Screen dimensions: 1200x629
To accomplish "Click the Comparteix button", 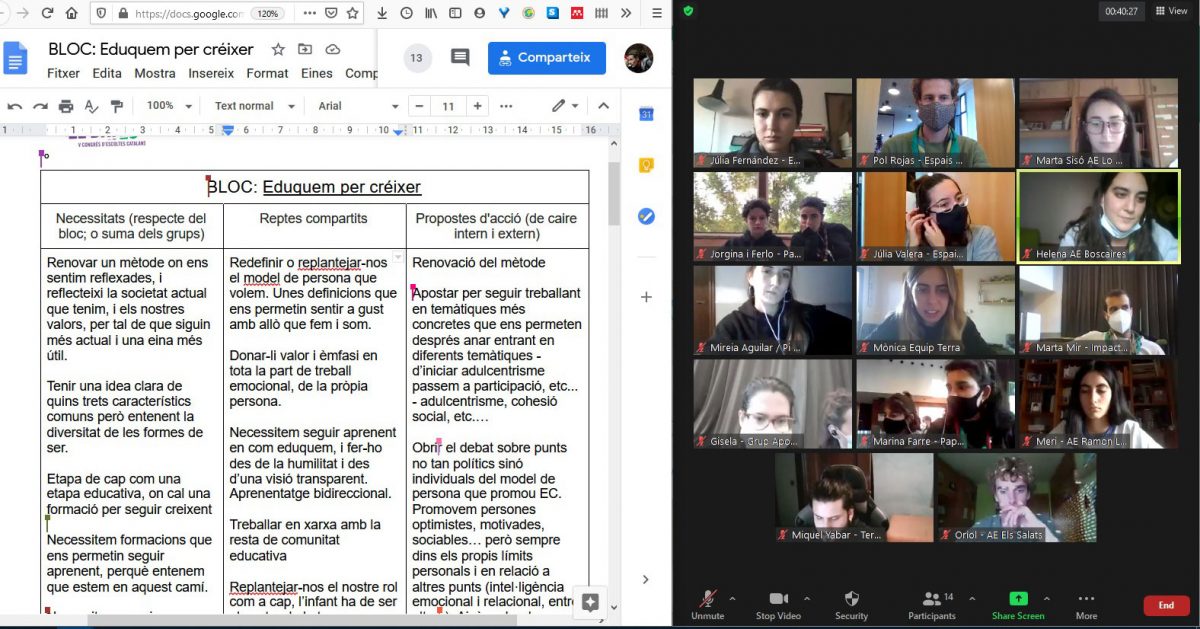I will [x=546, y=58].
